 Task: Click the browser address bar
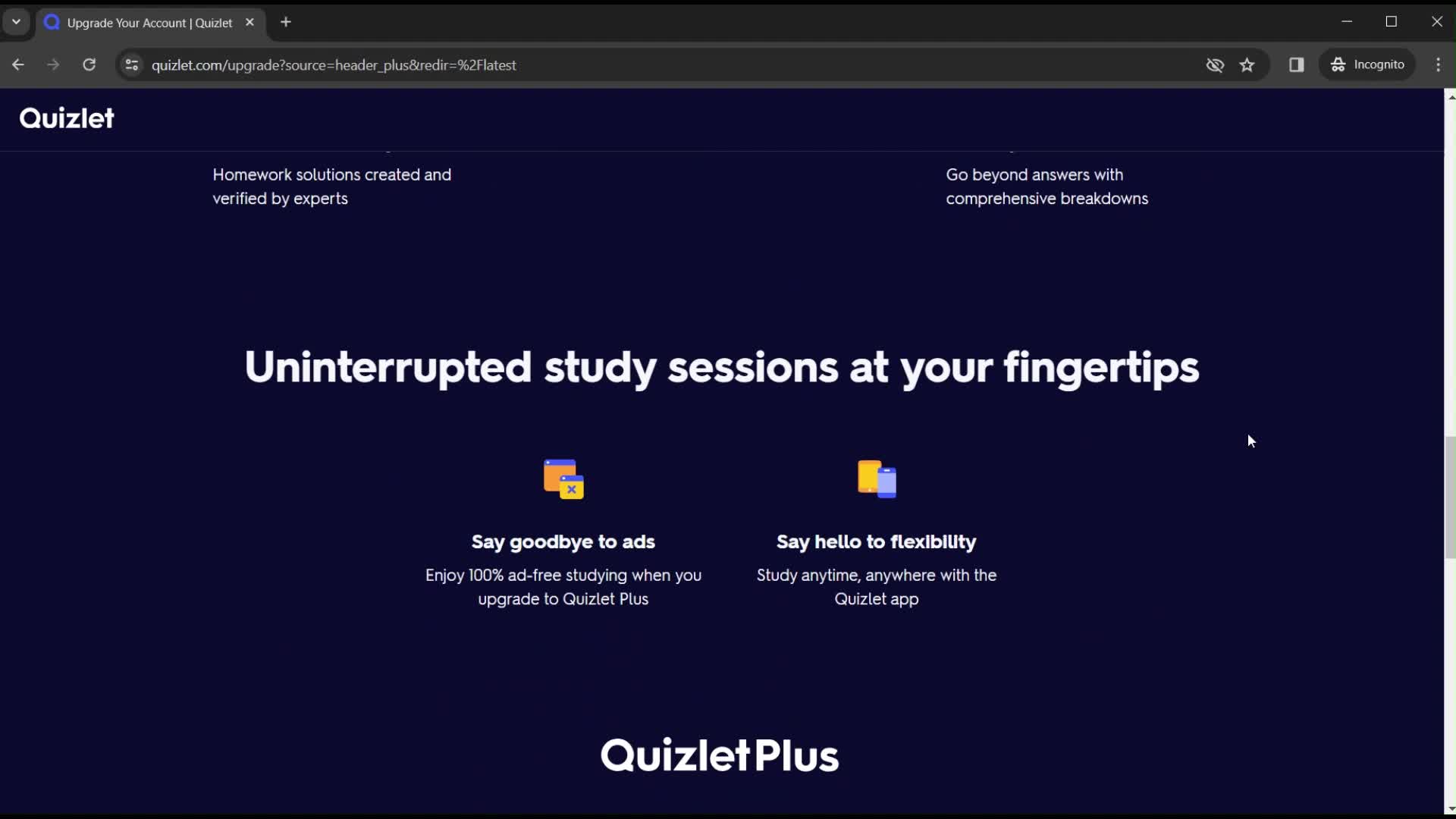pos(334,64)
